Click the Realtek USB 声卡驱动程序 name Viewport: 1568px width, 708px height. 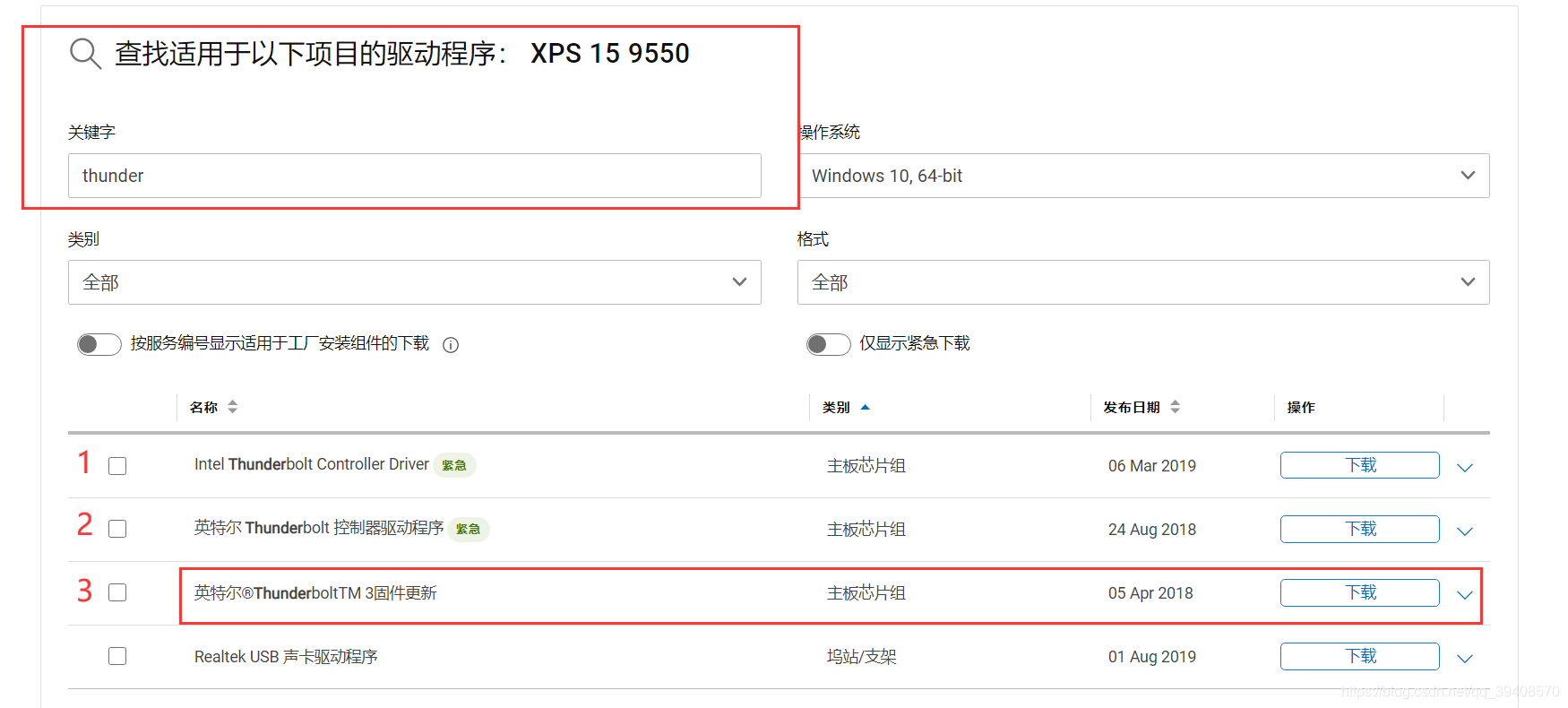286,656
